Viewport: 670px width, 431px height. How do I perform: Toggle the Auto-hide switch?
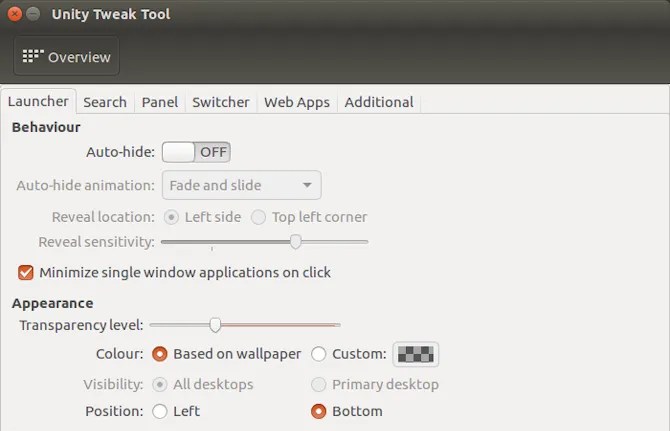(196, 152)
